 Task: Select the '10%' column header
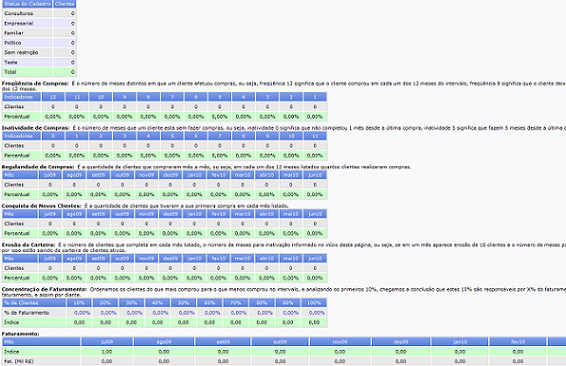79,302
